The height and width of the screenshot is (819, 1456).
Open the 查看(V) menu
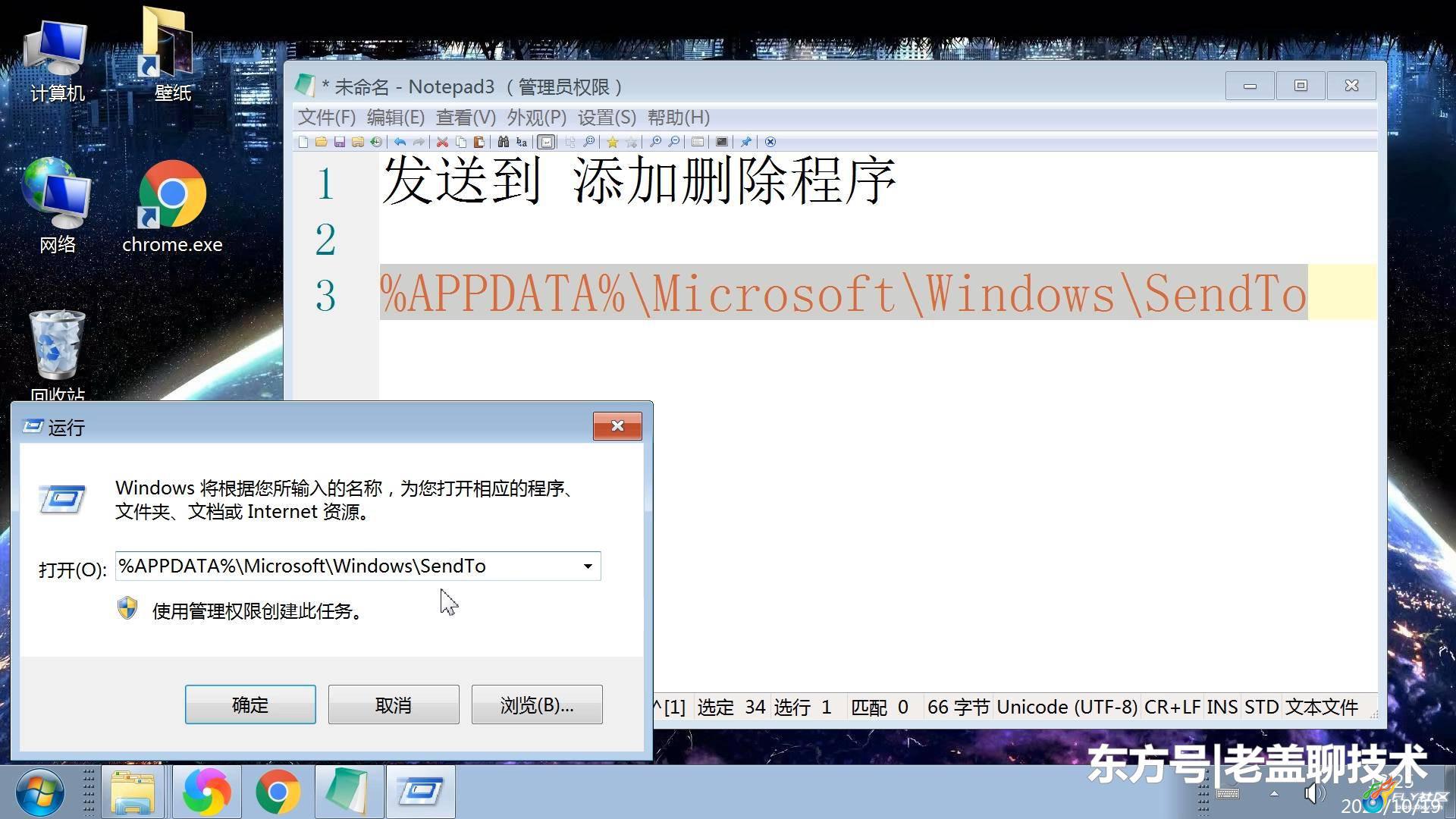[x=466, y=118]
